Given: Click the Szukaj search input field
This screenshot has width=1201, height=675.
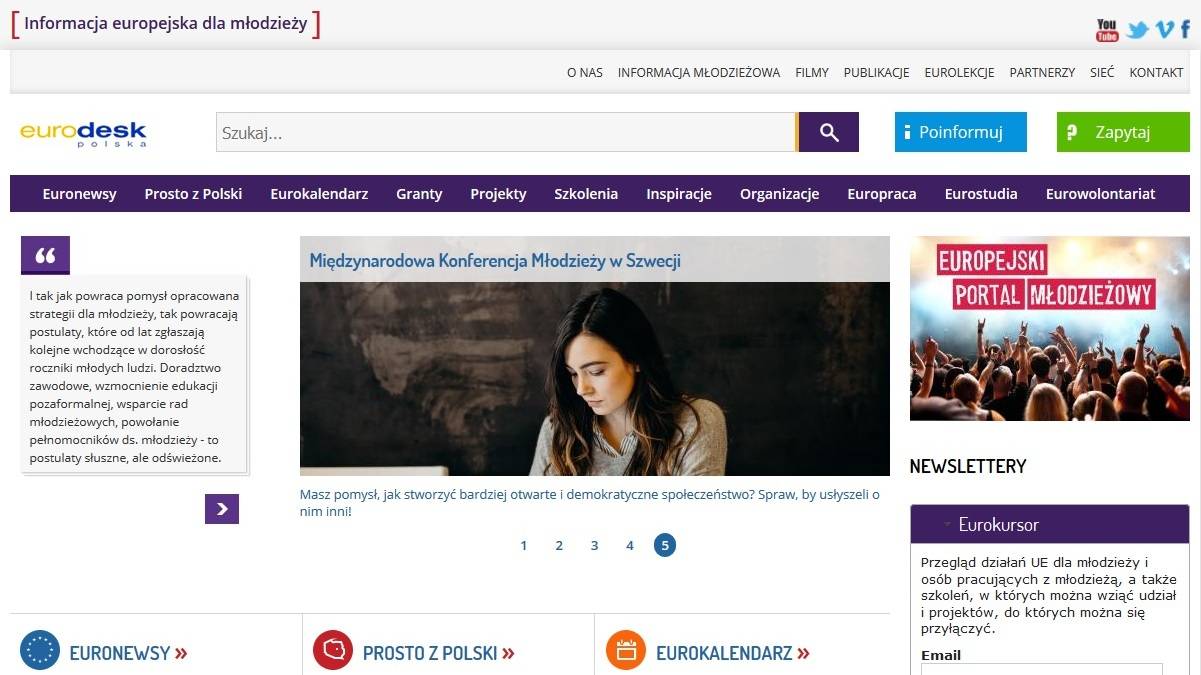Looking at the screenshot, I should (505, 132).
